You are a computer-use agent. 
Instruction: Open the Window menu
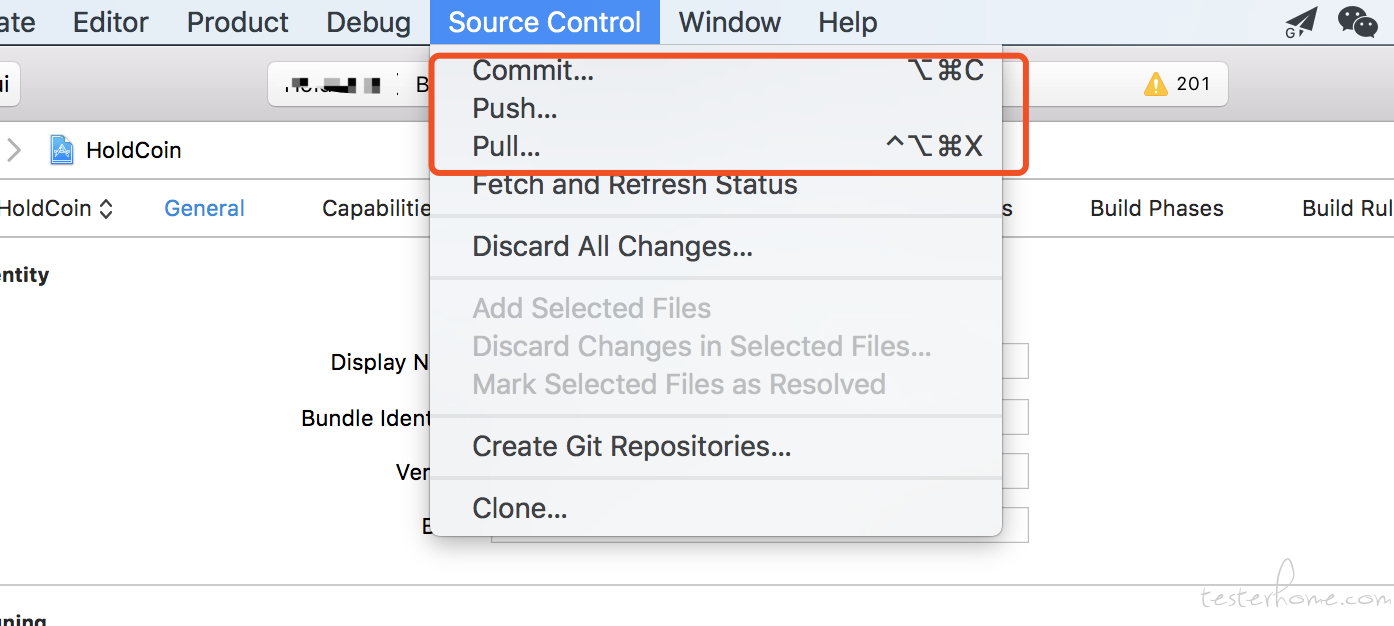(x=730, y=22)
